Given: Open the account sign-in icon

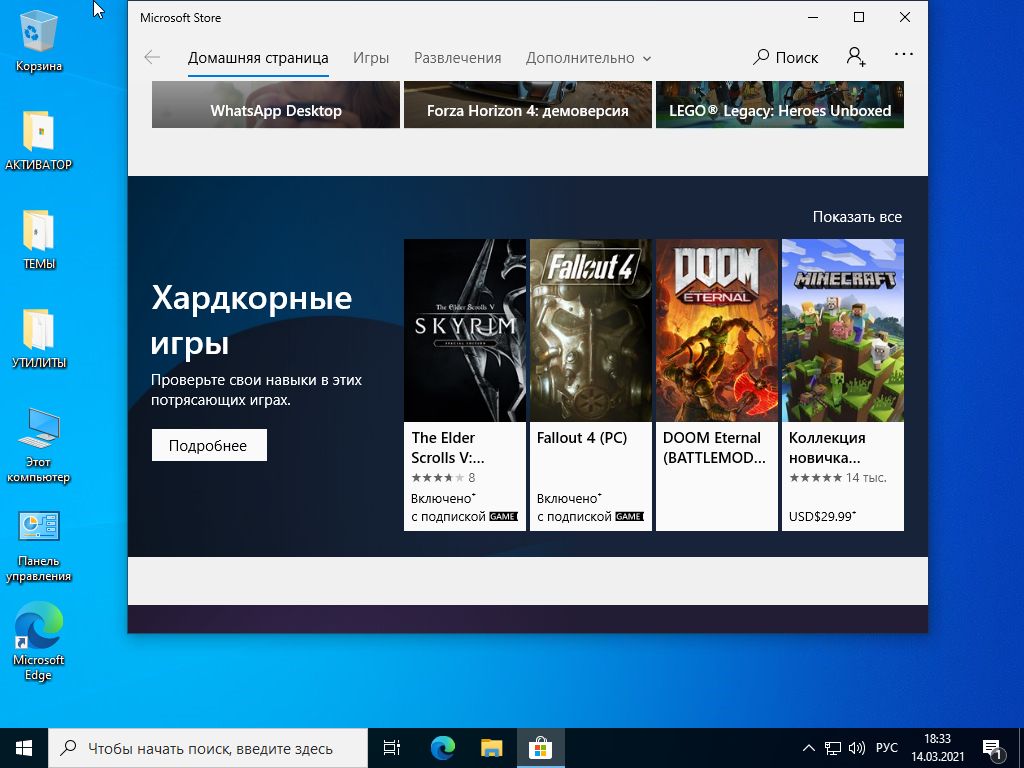Looking at the screenshot, I should pyautogui.click(x=856, y=57).
